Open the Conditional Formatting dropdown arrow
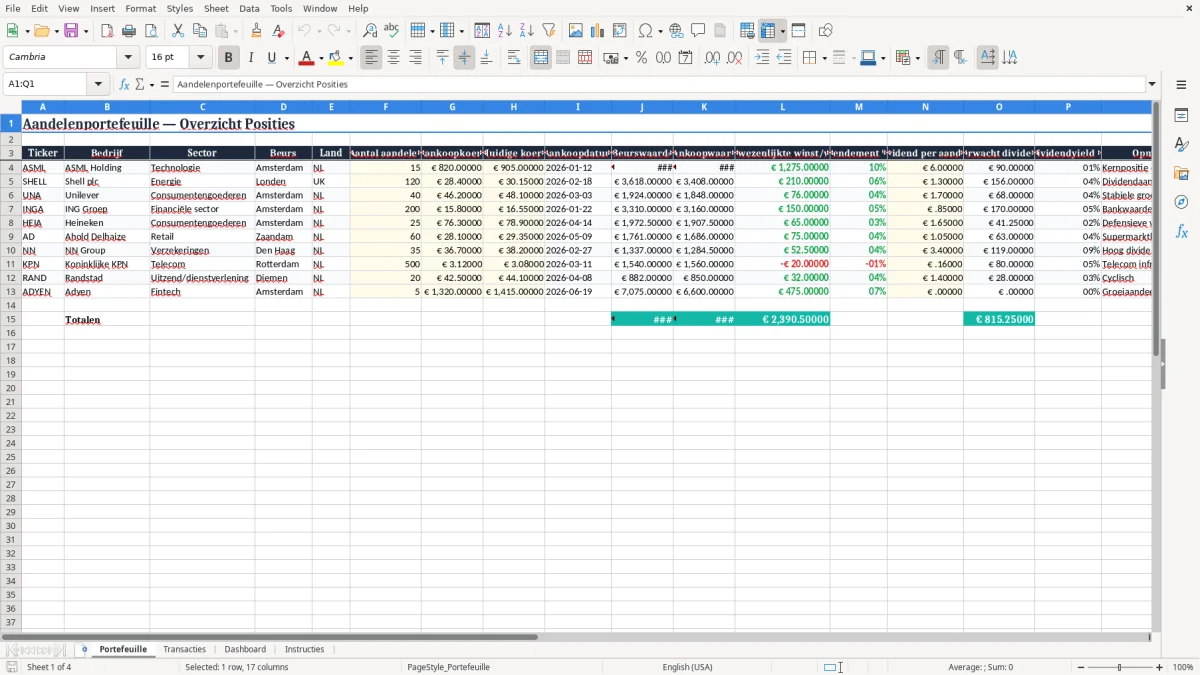The image size is (1200, 675). (x=917, y=58)
